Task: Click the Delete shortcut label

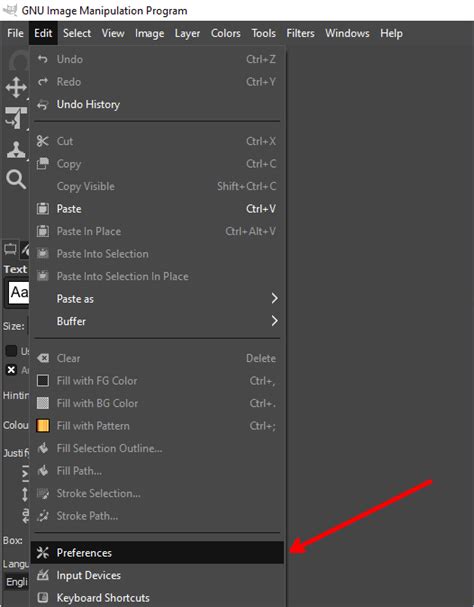Action: [261, 358]
